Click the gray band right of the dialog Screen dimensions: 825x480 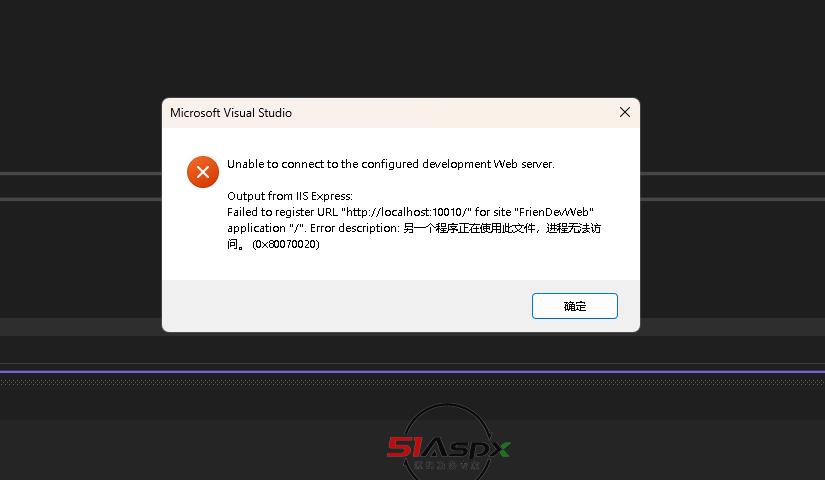732,186
